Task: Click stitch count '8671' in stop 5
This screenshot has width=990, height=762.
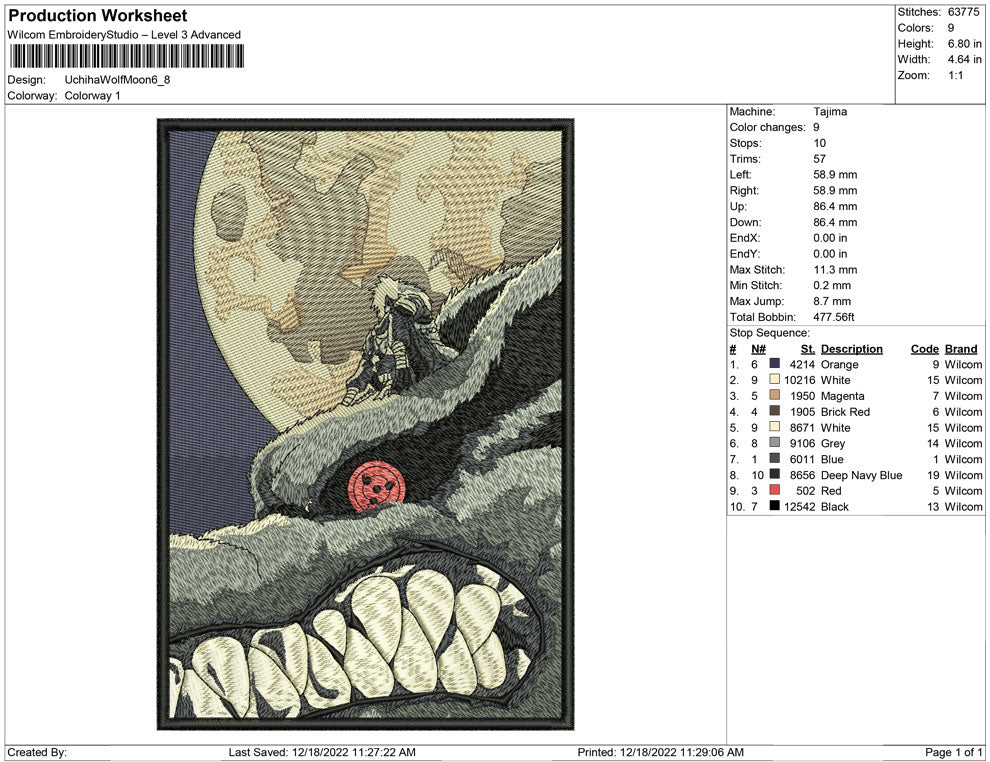Action: (802, 427)
